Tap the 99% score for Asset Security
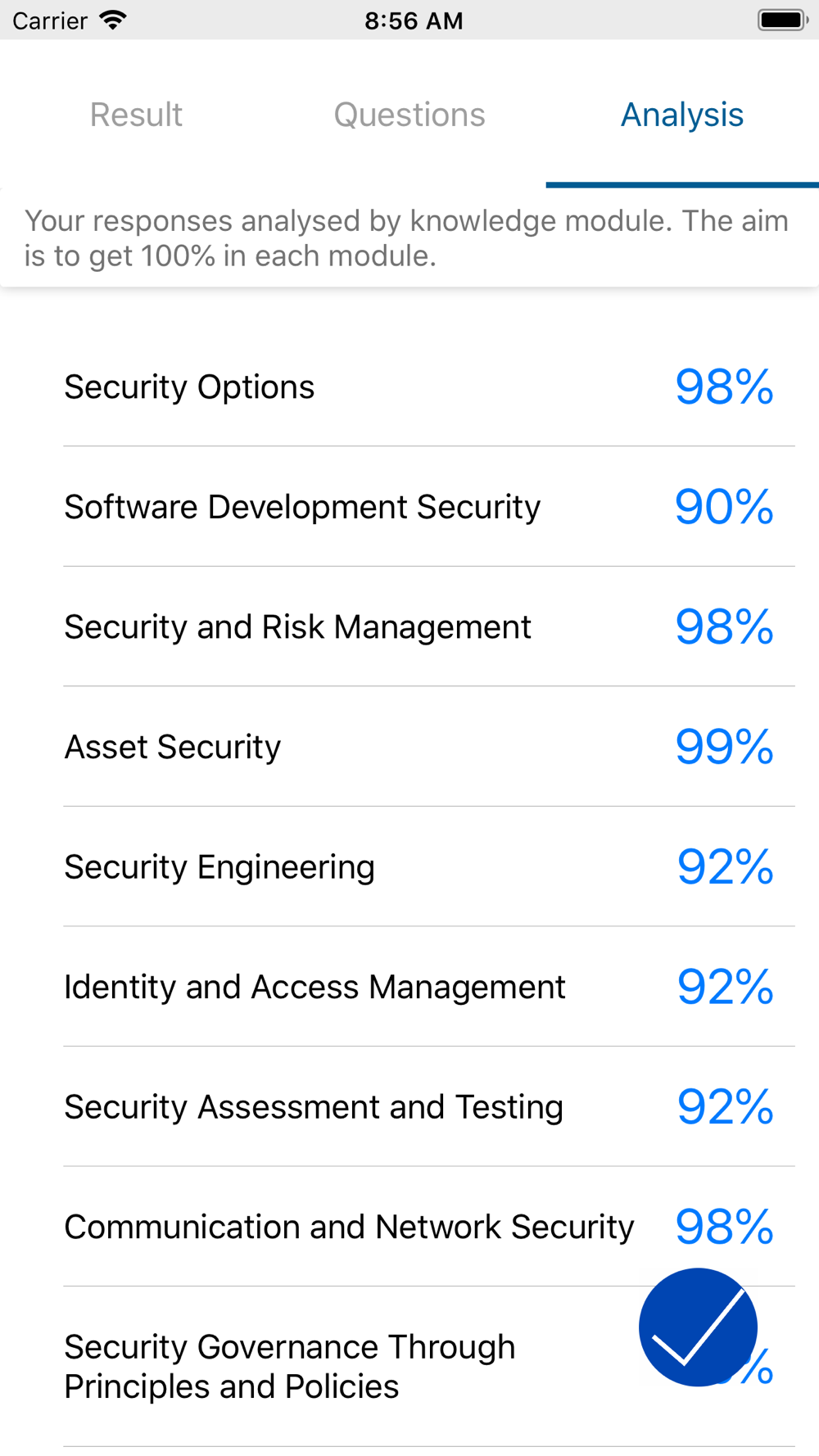Viewport: 819px width, 1456px height. pyautogui.click(x=725, y=747)
